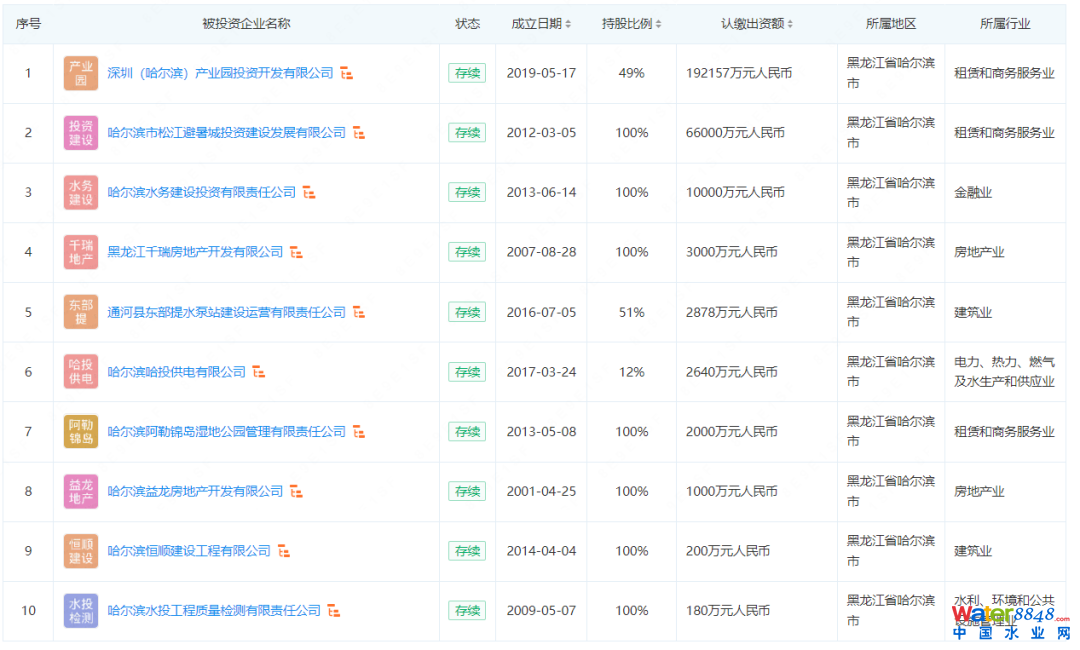This screenshot has width=1080, height=650.
Task: Click the 产业园 logo badge in row 1
Action: pos(81,73)
